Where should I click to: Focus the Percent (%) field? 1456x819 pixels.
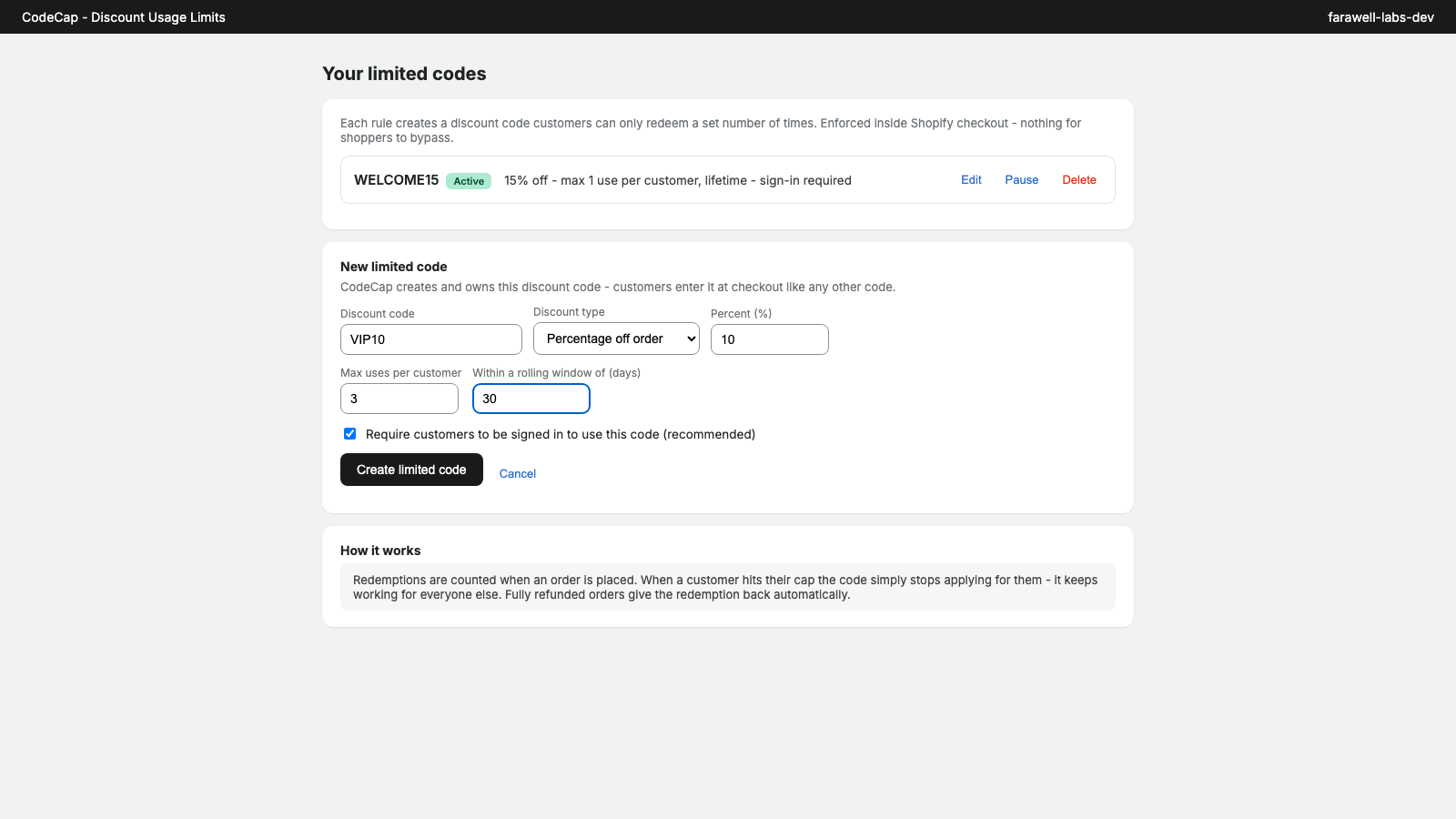tap(770, 339)
